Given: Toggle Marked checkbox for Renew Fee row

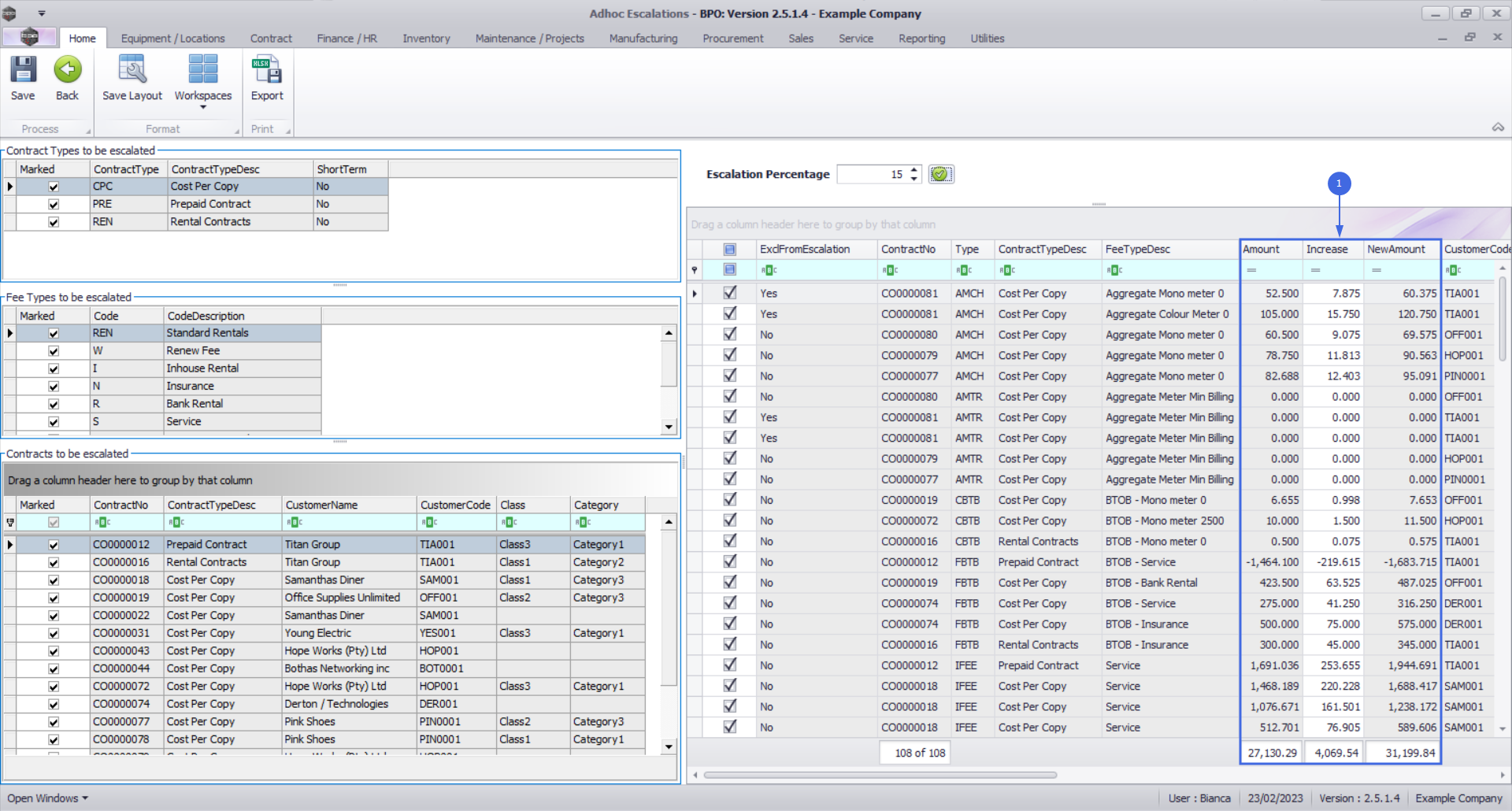Looking at the screenshot, I should (x=54, y=351).
